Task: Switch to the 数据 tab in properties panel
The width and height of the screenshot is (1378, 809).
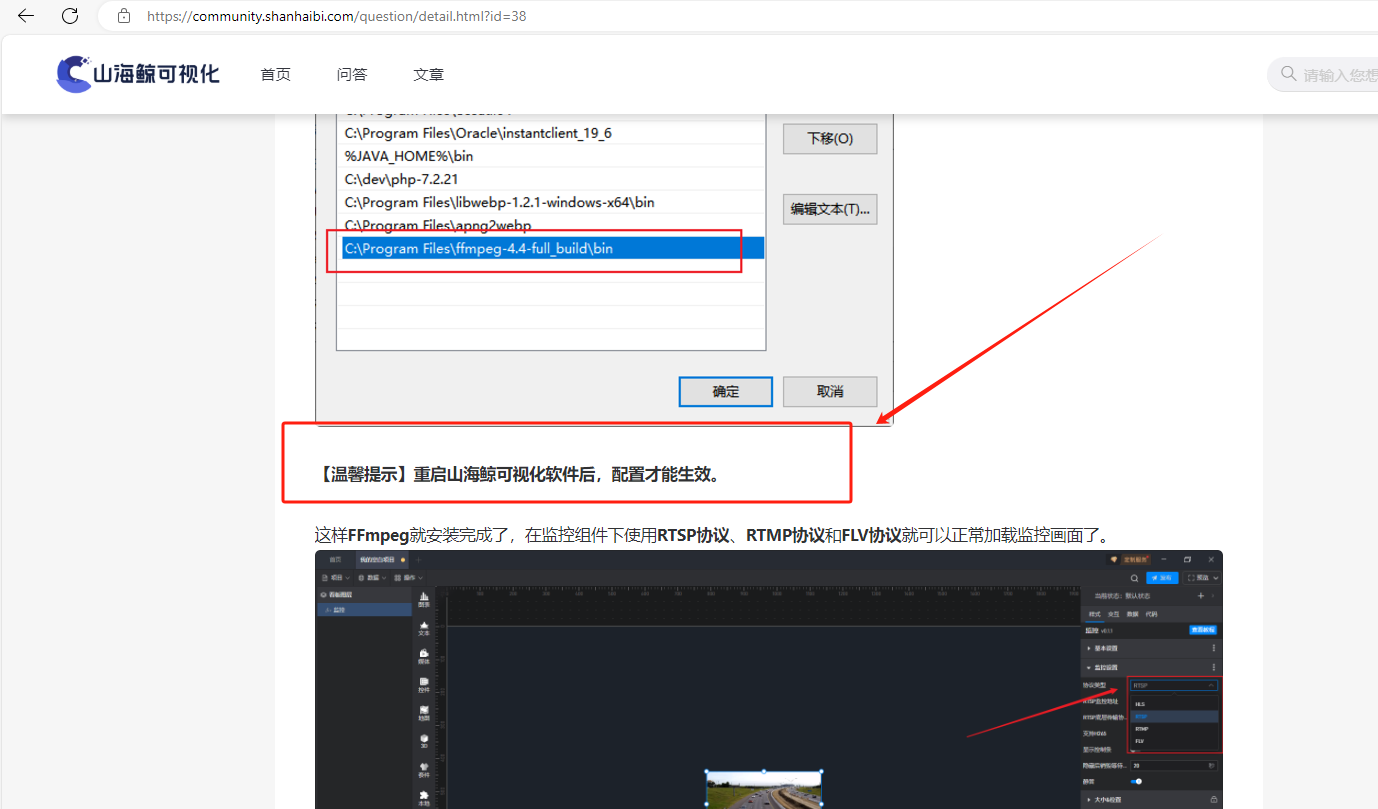Action: [x=1132, y=614]
